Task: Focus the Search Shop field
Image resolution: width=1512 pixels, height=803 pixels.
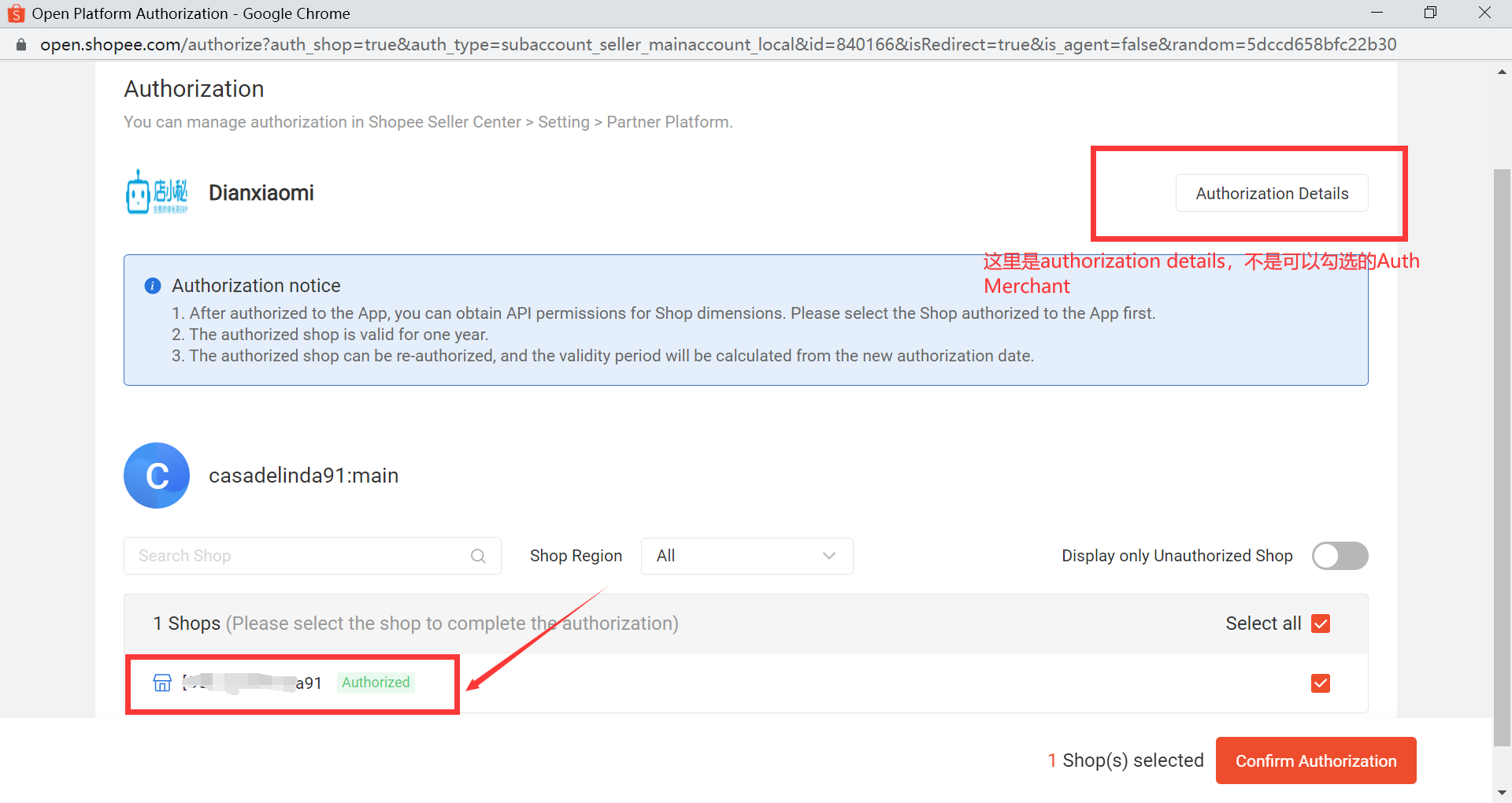Action: 313,556
